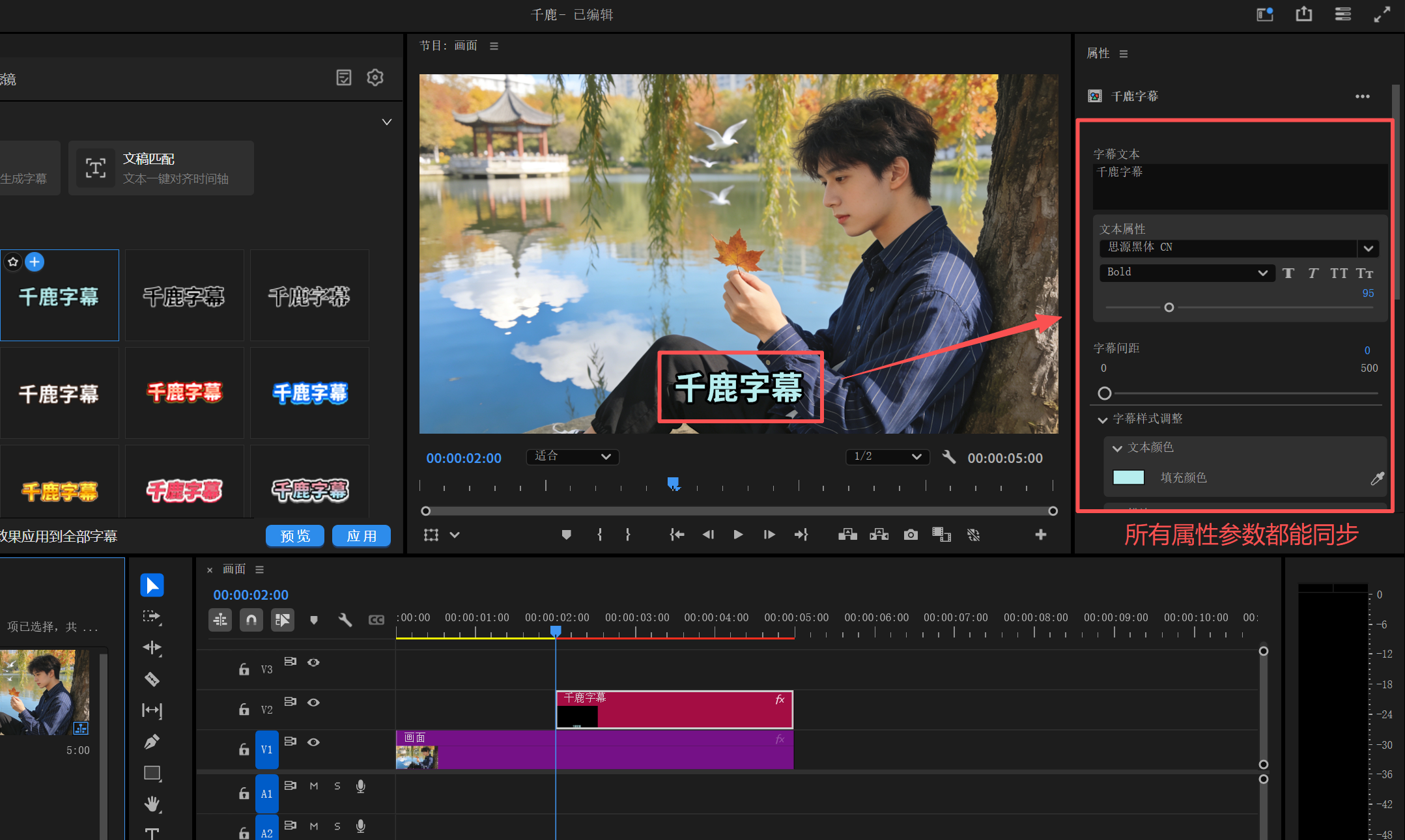Mute the A1 audio track
Viewport: 1405px width, 840px height.
(x=314, y=786)
